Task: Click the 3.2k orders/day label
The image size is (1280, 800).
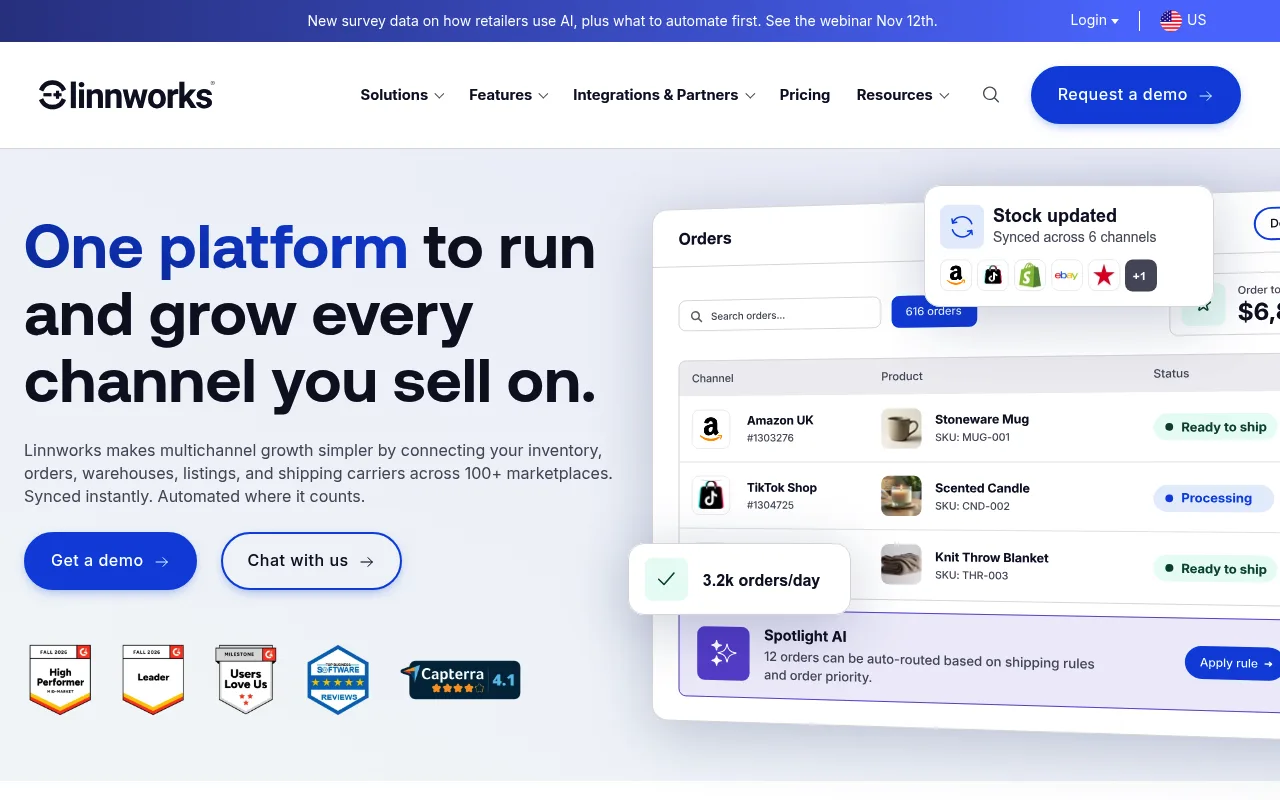Action: click(x=761, y=580)
